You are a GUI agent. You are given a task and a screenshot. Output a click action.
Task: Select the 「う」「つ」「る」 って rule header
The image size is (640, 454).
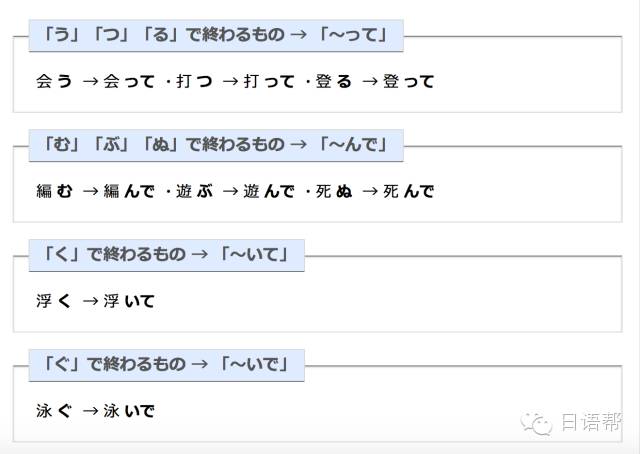(216, 36)
